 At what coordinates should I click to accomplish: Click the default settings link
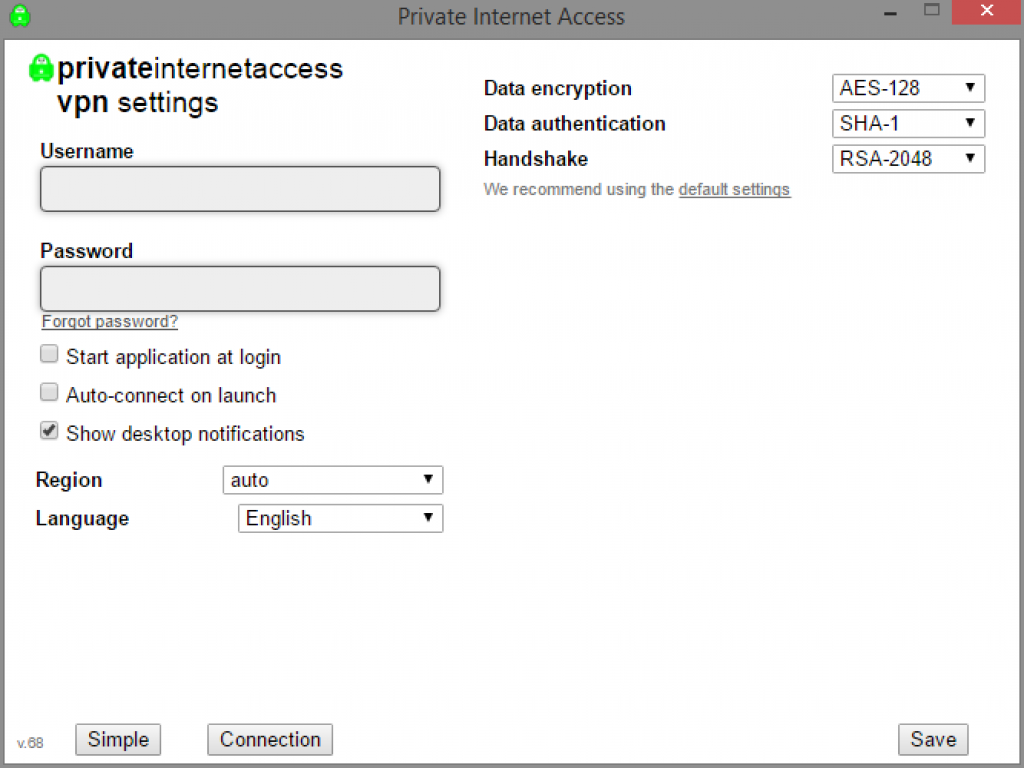point(734,190)
